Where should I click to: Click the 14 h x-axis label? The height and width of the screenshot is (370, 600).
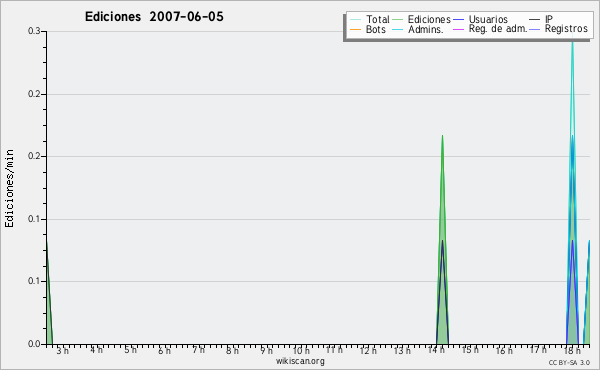coord(436,350)
